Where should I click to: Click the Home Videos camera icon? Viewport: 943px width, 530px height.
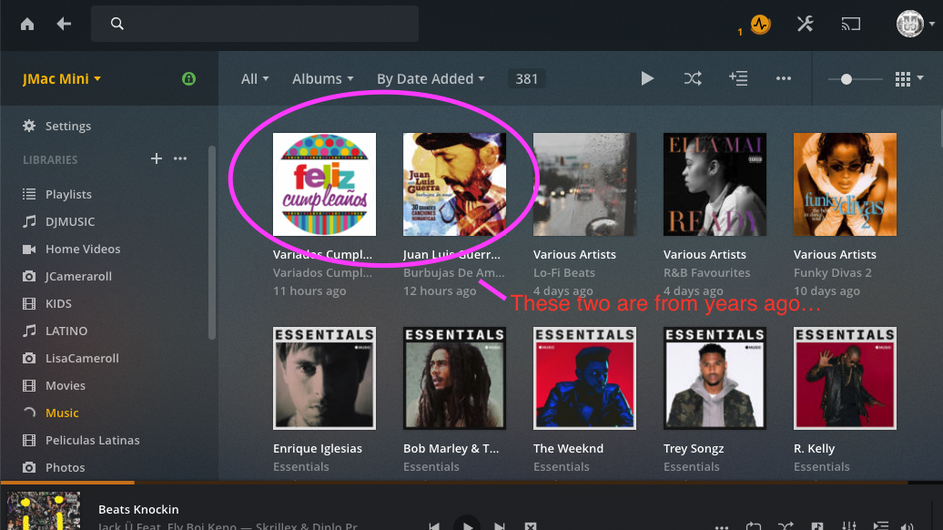(29, 249)
